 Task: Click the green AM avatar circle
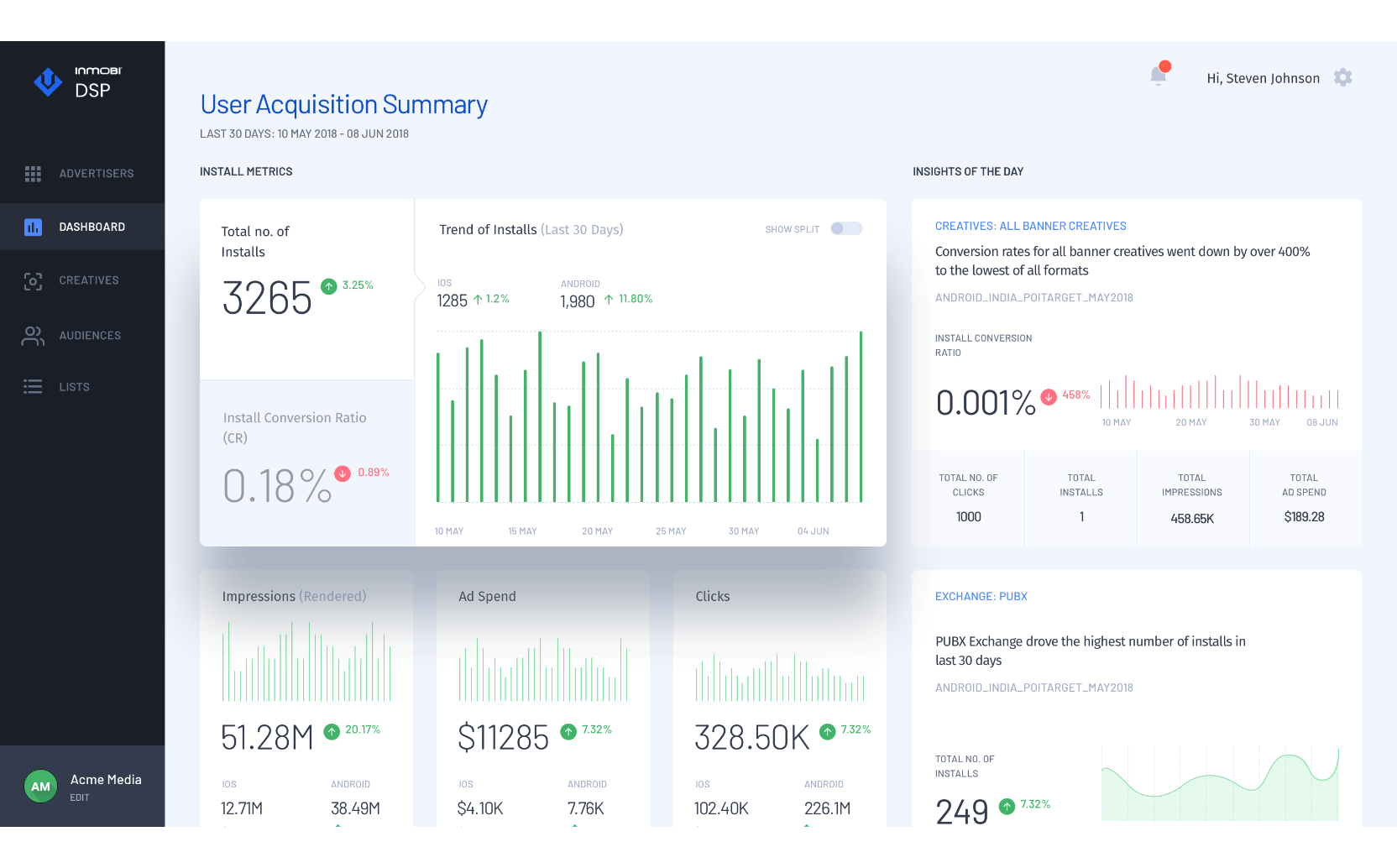[x=40, y=787]
